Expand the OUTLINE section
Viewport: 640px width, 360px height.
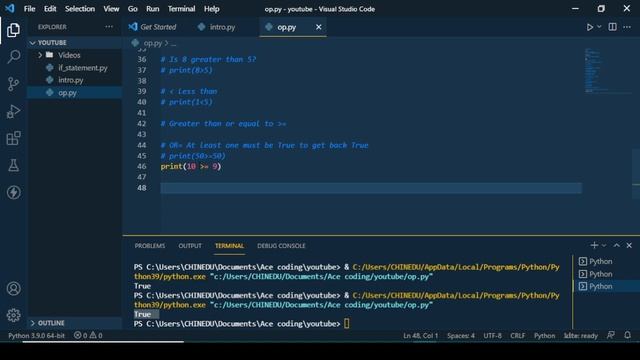48,323
